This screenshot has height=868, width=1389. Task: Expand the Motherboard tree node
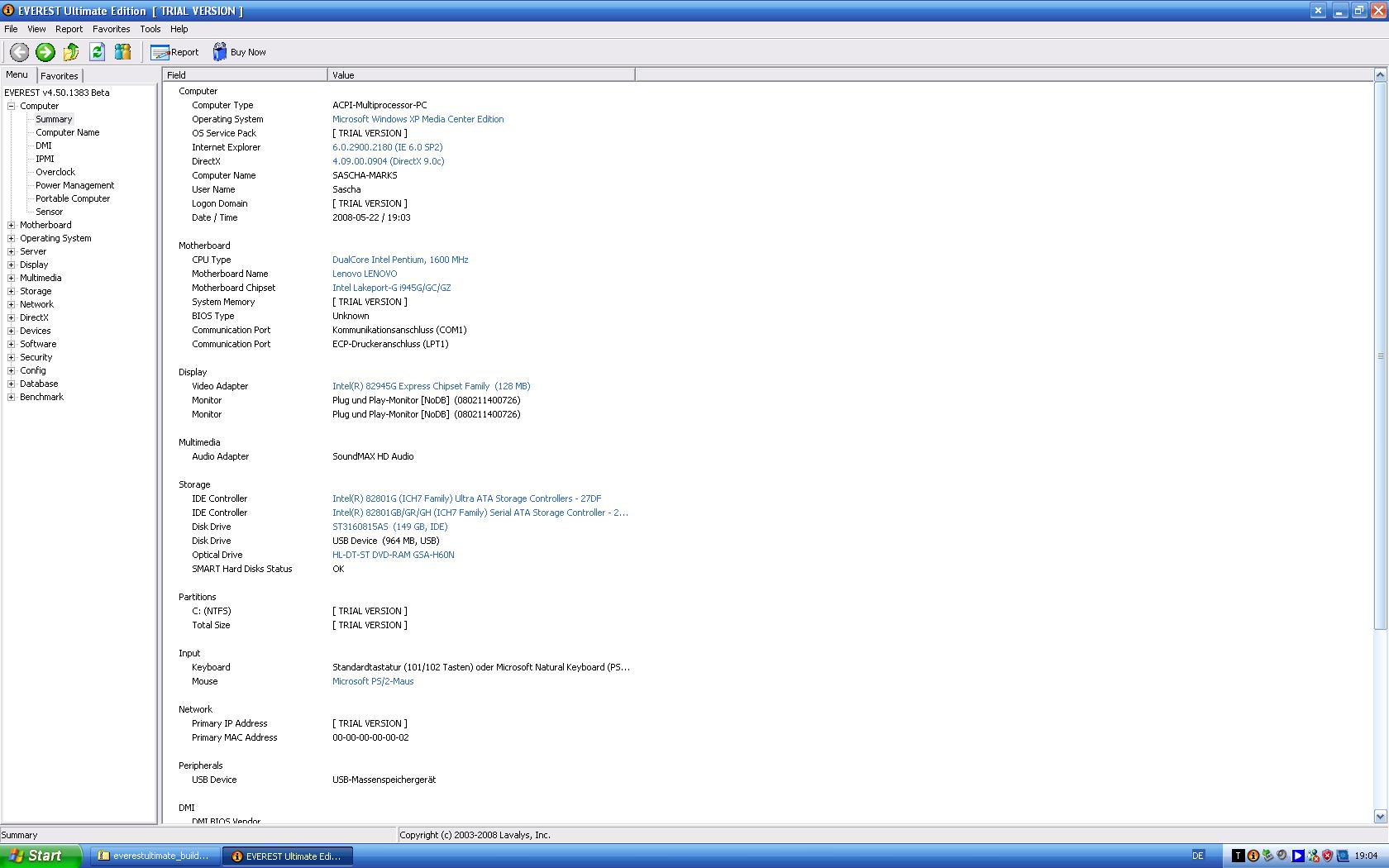pyautogui.click(x=12, y=225)
